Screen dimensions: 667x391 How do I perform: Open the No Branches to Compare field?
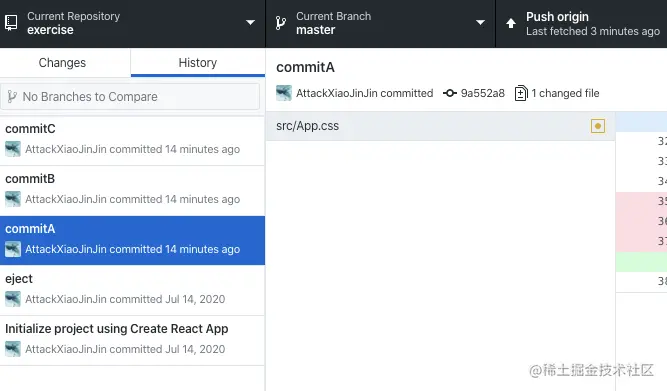(130, 97)
